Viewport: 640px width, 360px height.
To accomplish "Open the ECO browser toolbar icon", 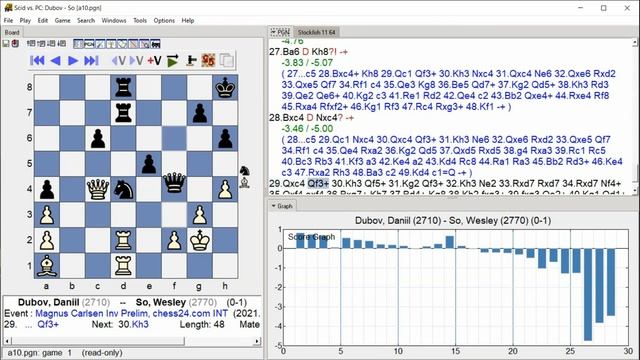I will [x=122, y=44].
